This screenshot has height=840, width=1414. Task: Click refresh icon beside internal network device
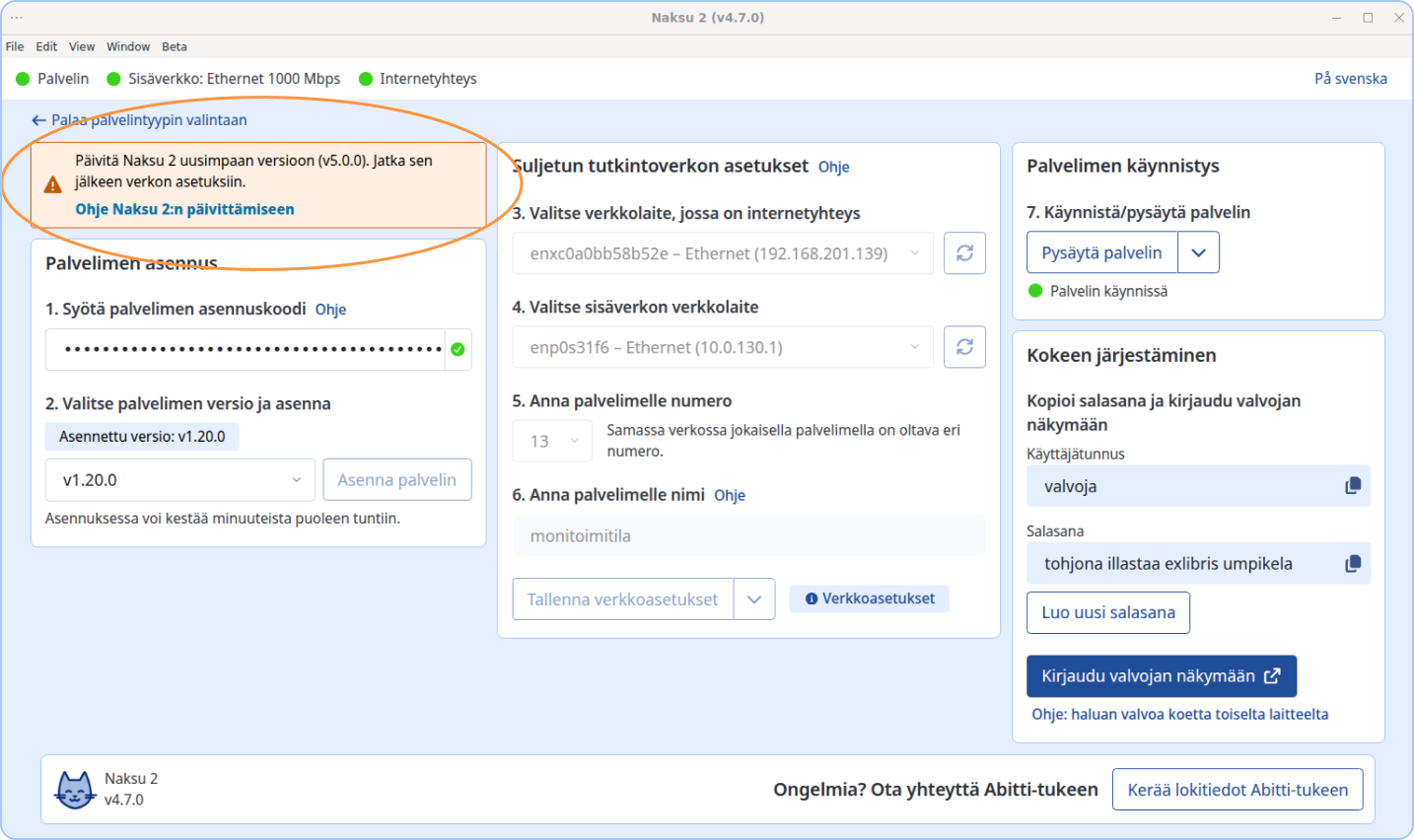coord(964,347)
